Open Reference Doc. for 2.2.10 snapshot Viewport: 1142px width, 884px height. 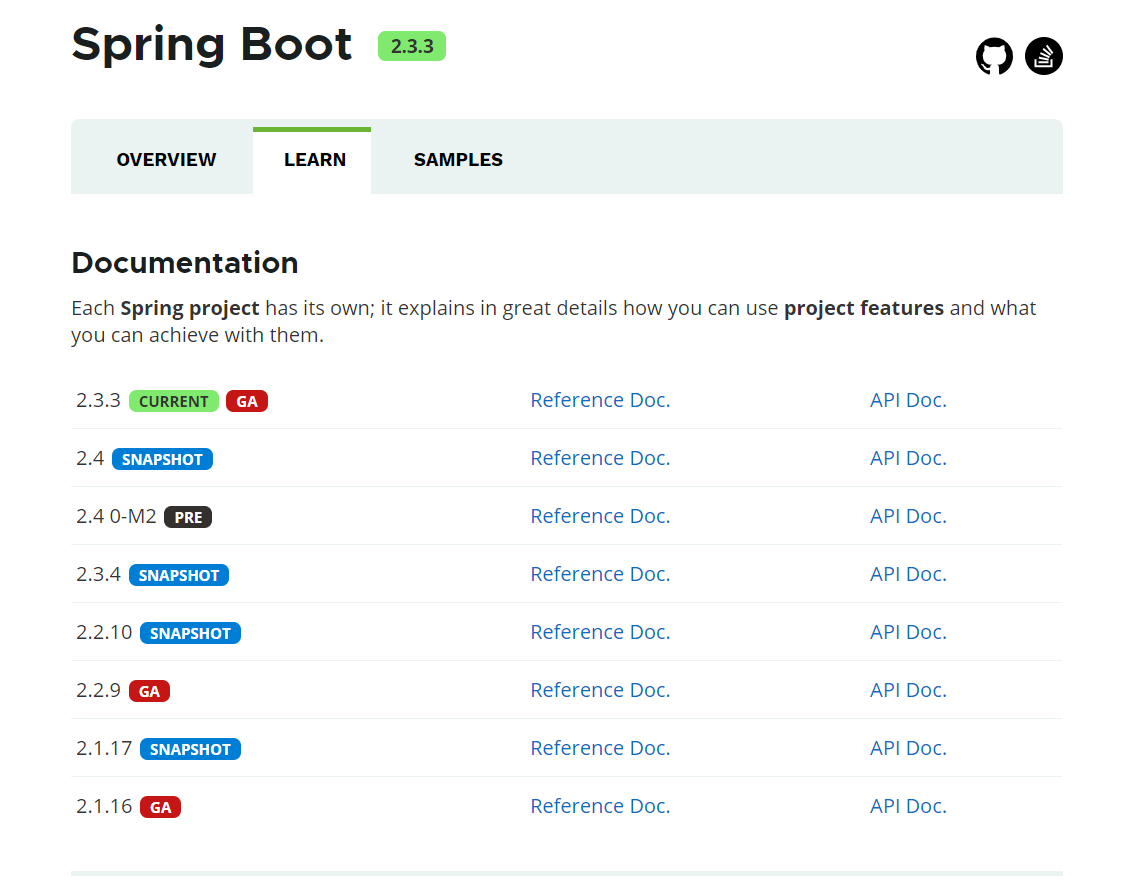[600, 632]
